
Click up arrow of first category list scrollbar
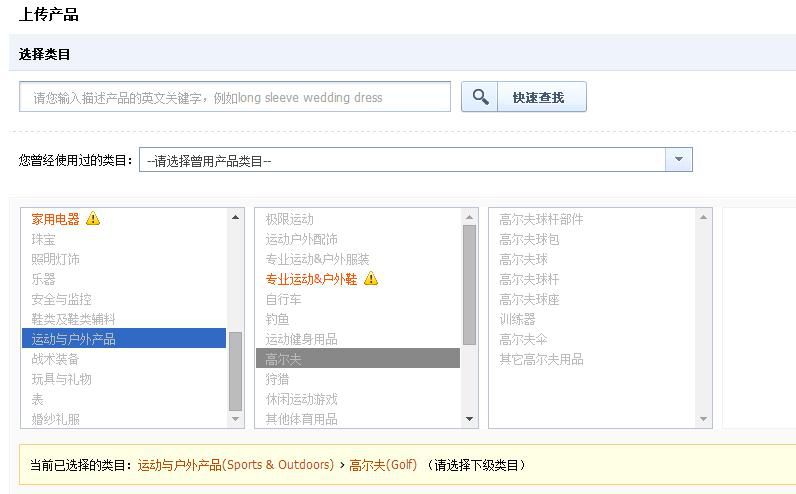pyautogui.click(x=235, y=217)
